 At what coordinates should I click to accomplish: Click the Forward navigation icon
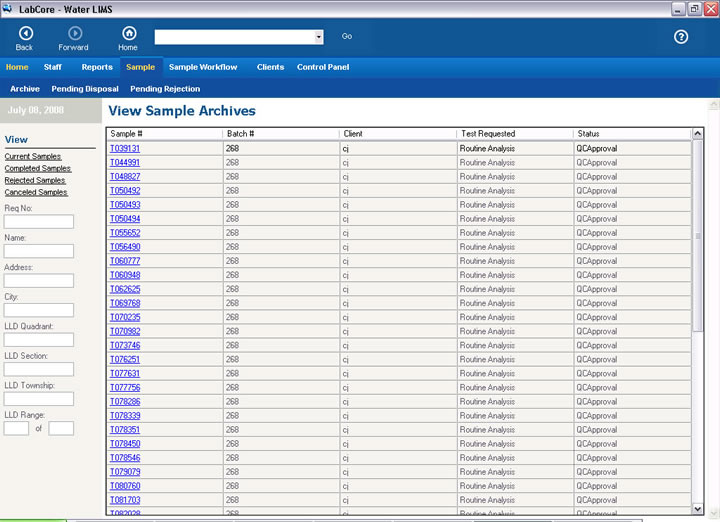point(75,34)
